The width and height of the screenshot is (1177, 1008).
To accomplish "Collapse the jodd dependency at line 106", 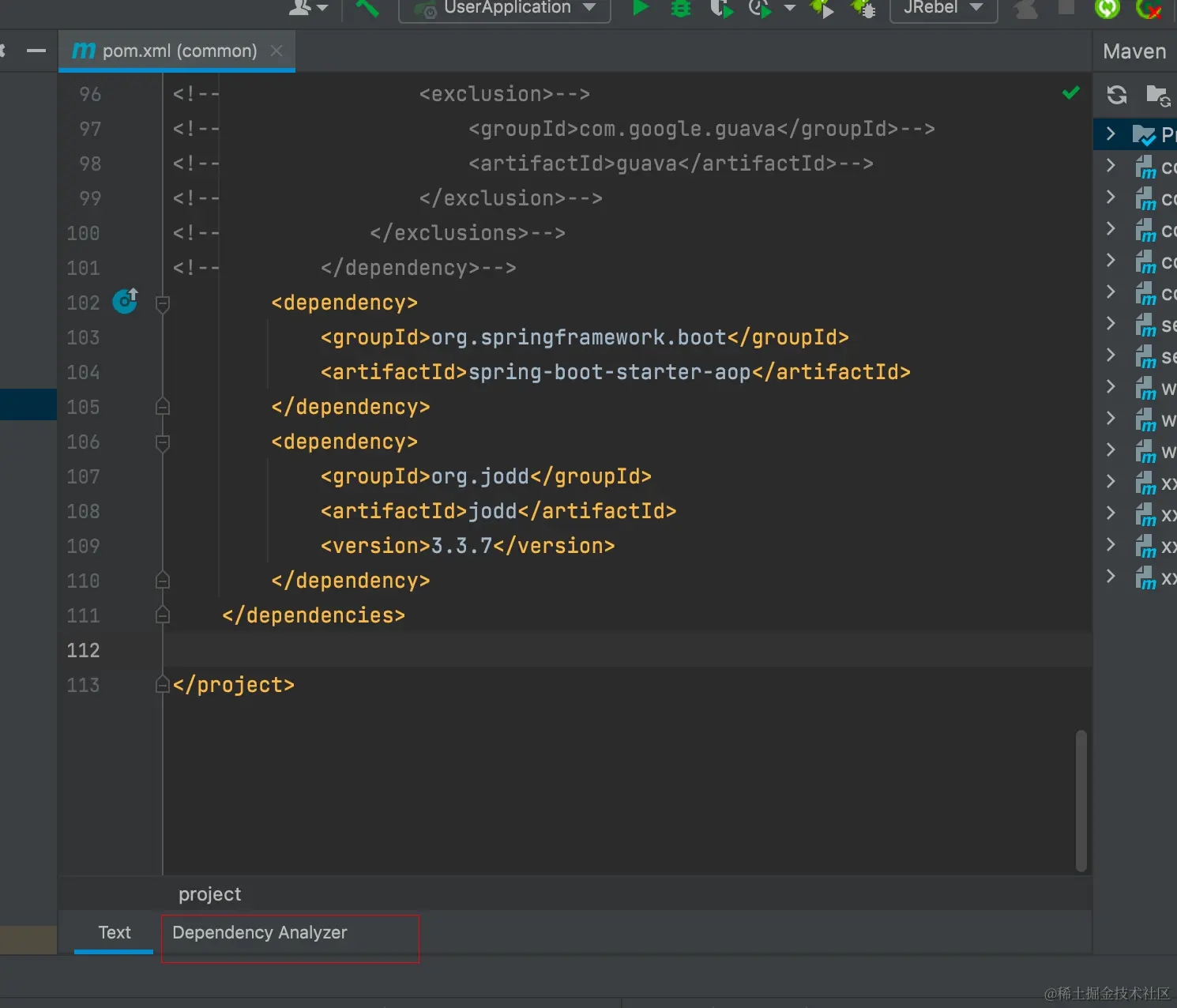I will (163, 442).
